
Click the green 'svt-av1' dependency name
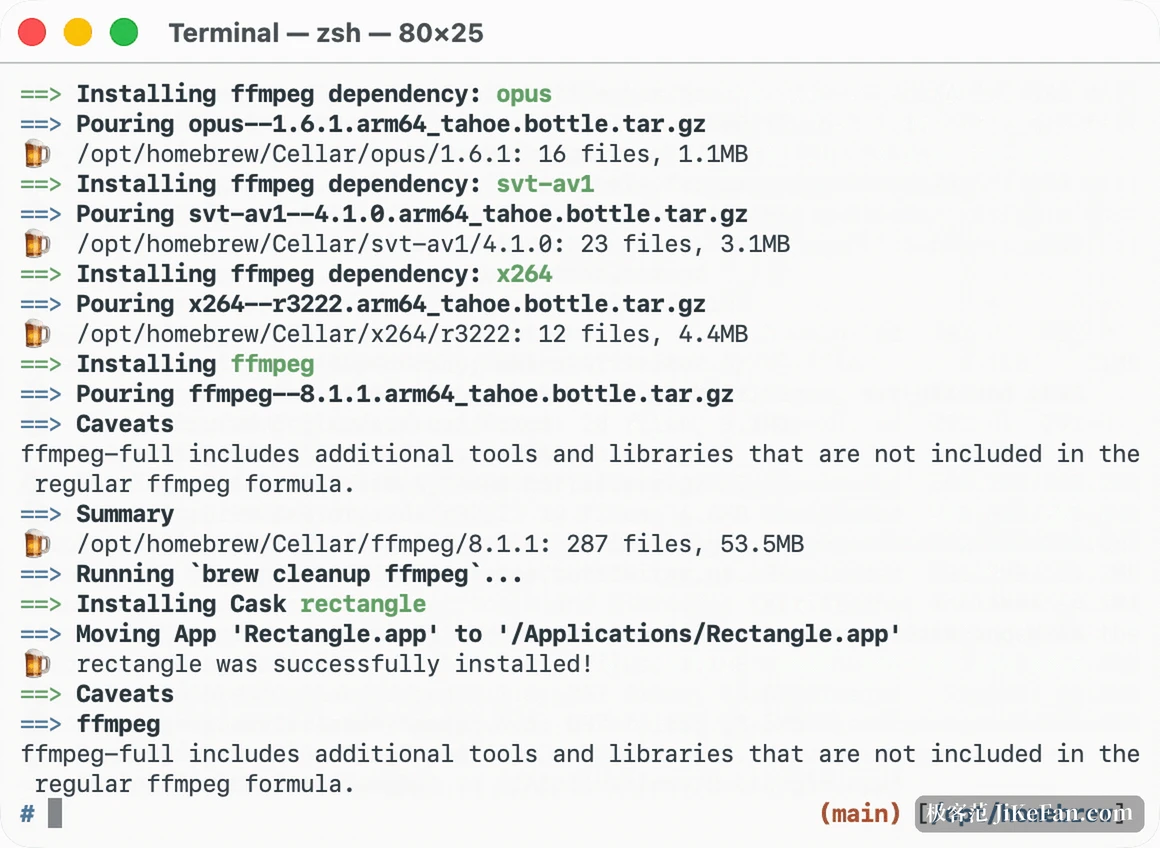544,184
